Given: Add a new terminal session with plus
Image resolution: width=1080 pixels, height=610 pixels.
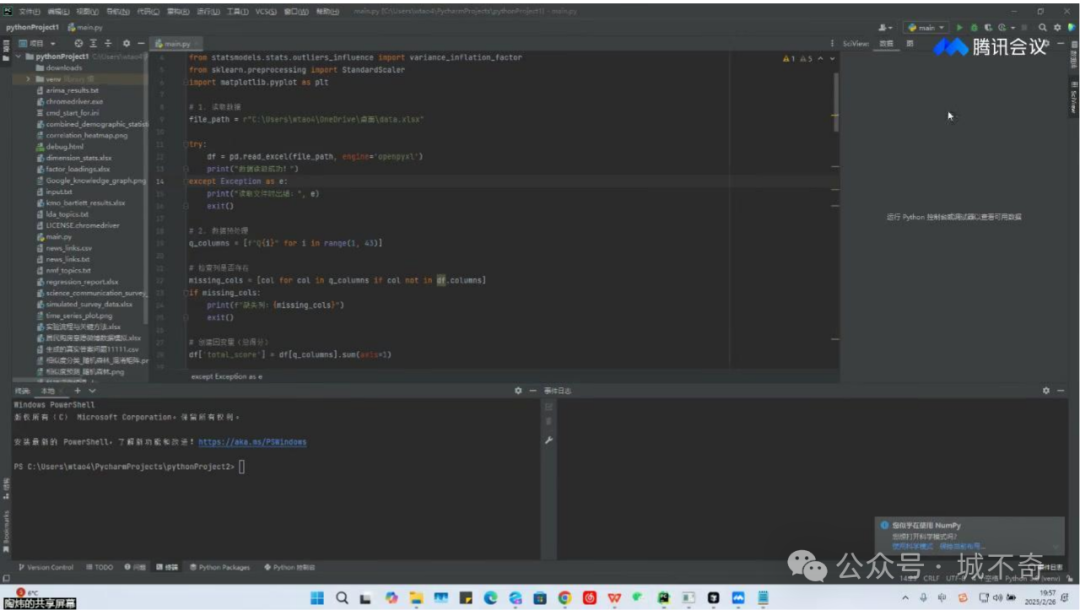Looking at the screenshot, I should pyautogui.click(x=77, y=390).
